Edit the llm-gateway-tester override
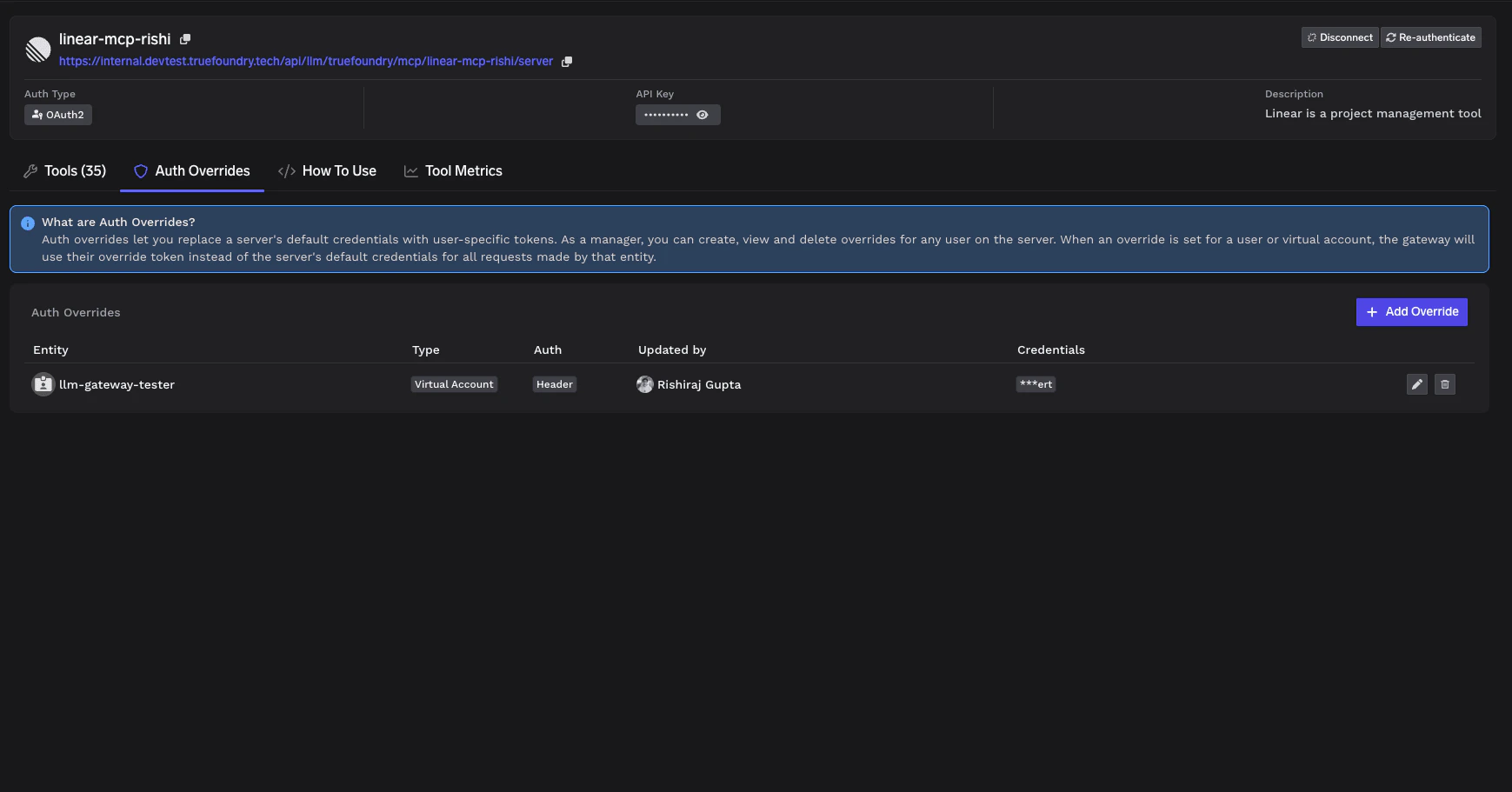The height and width of the screenshot is (792, 1512). [x=1416, y=383]
